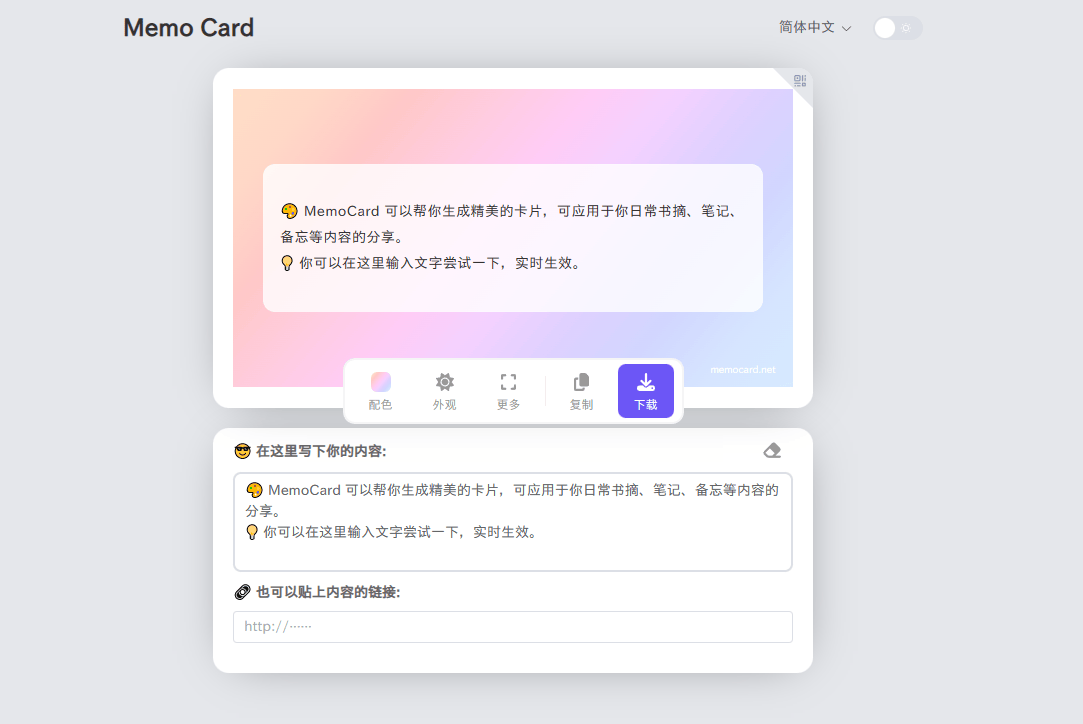Click the 😎 emoji beside the content heading
The image size is (1083, 724).
(x=242, y=451)
